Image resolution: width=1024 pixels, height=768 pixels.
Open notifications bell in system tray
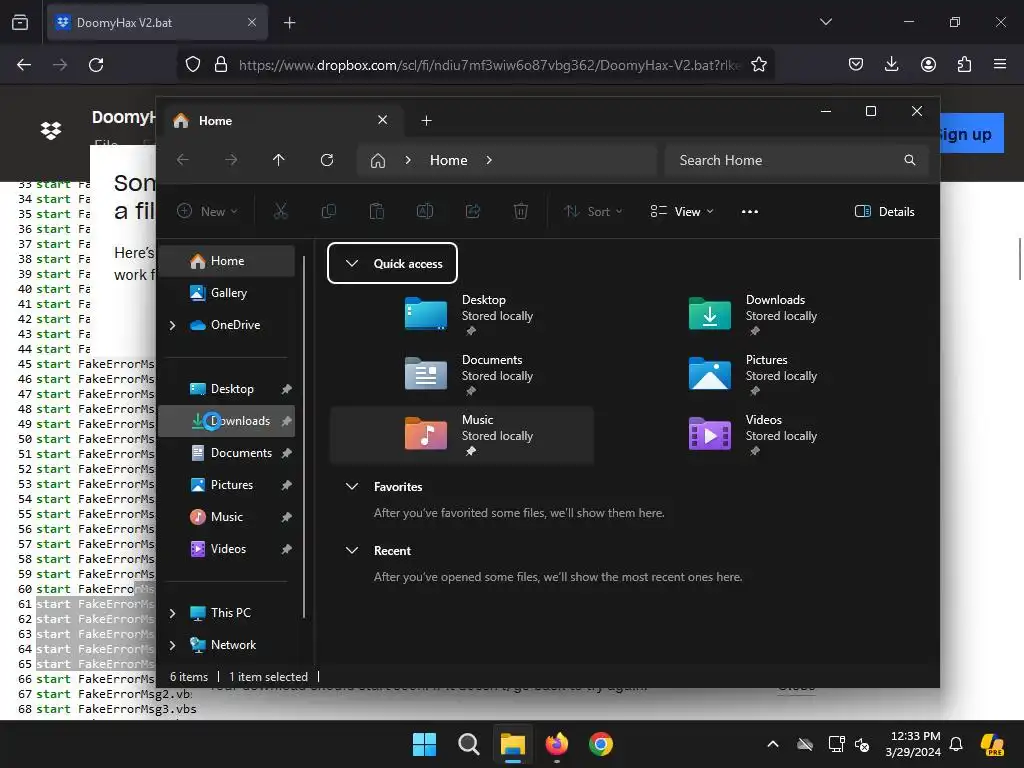tap(956, 744)
